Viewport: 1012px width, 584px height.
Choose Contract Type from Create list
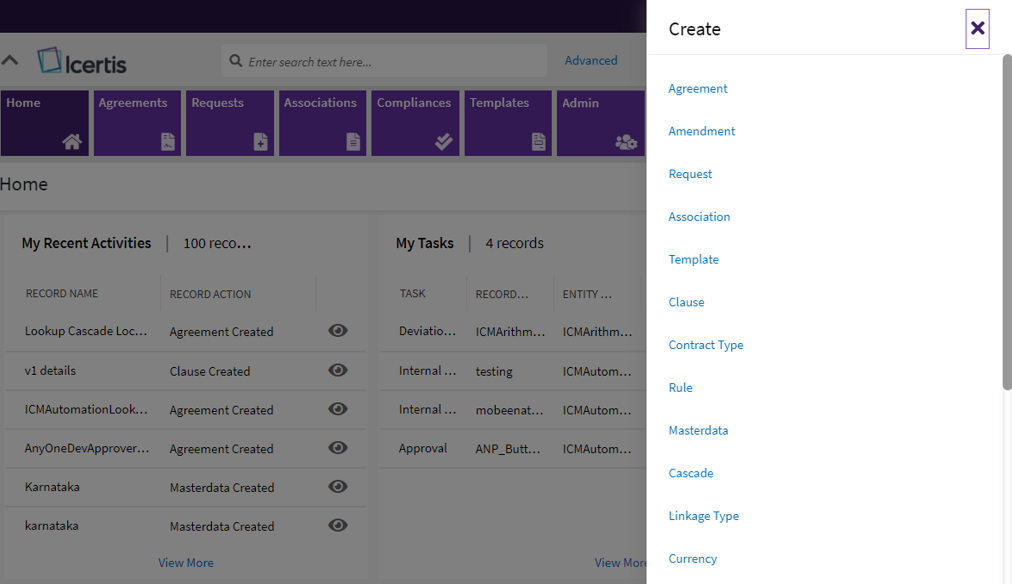tap(706, 345)
